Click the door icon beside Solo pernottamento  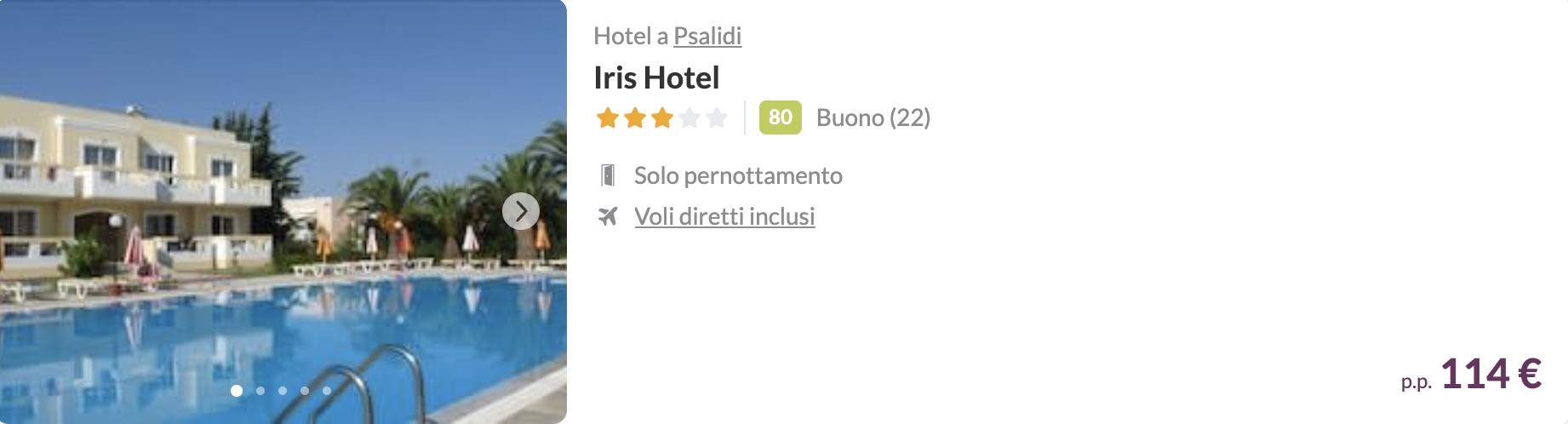pyautogui.click(x=608, y=175)
